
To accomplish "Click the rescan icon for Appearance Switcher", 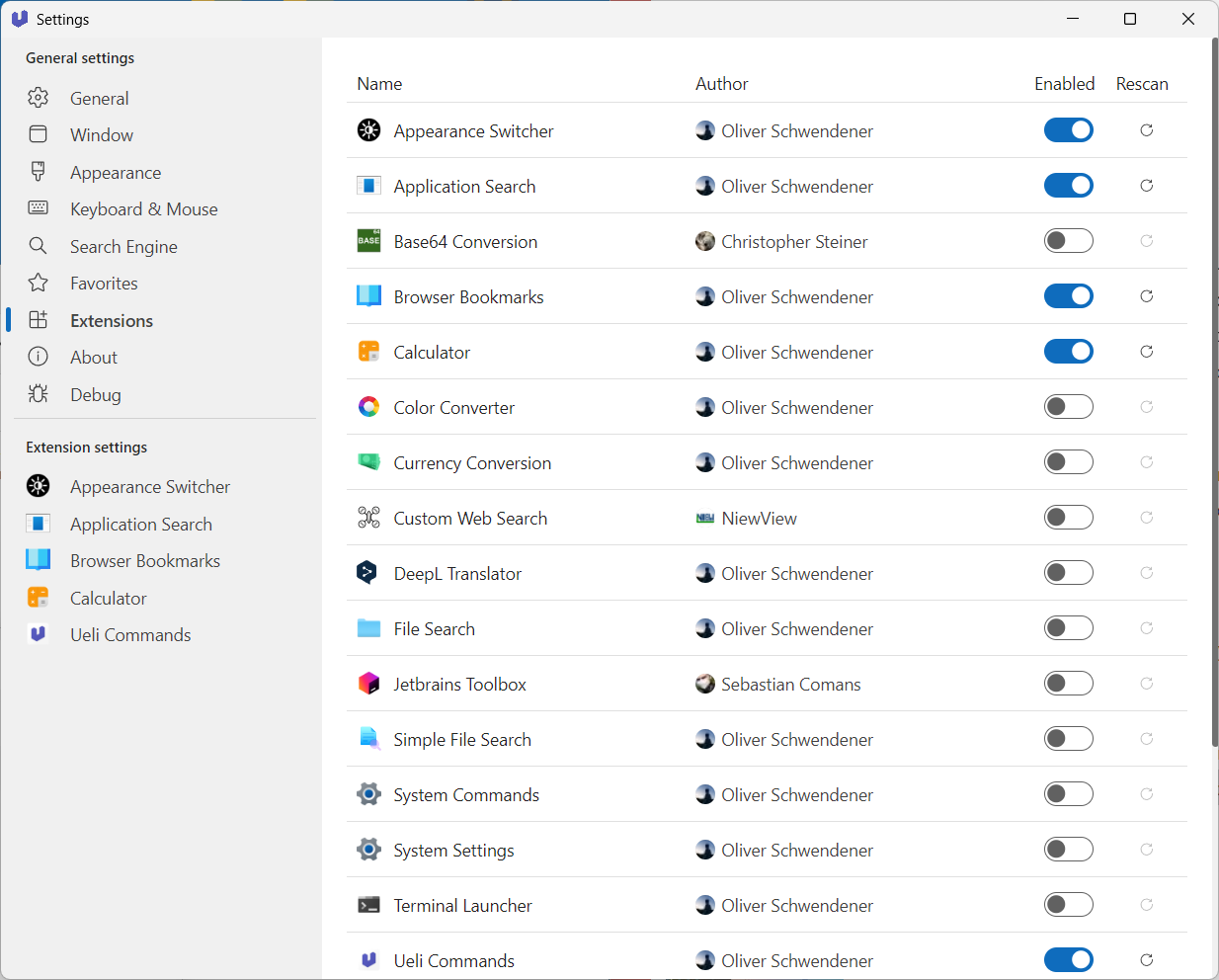I will [x=1146, y=130].
